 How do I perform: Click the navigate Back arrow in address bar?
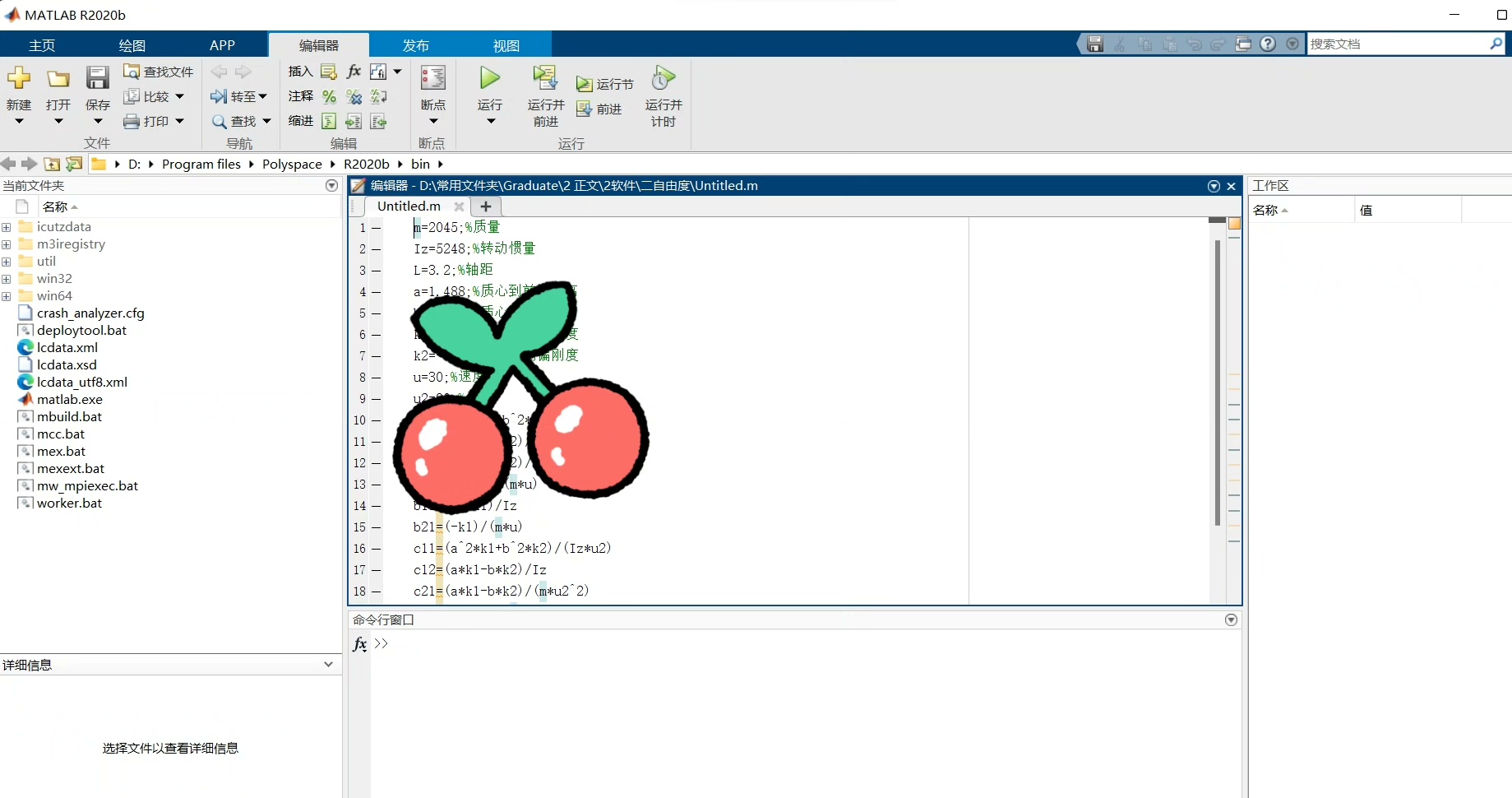[9, 164]
